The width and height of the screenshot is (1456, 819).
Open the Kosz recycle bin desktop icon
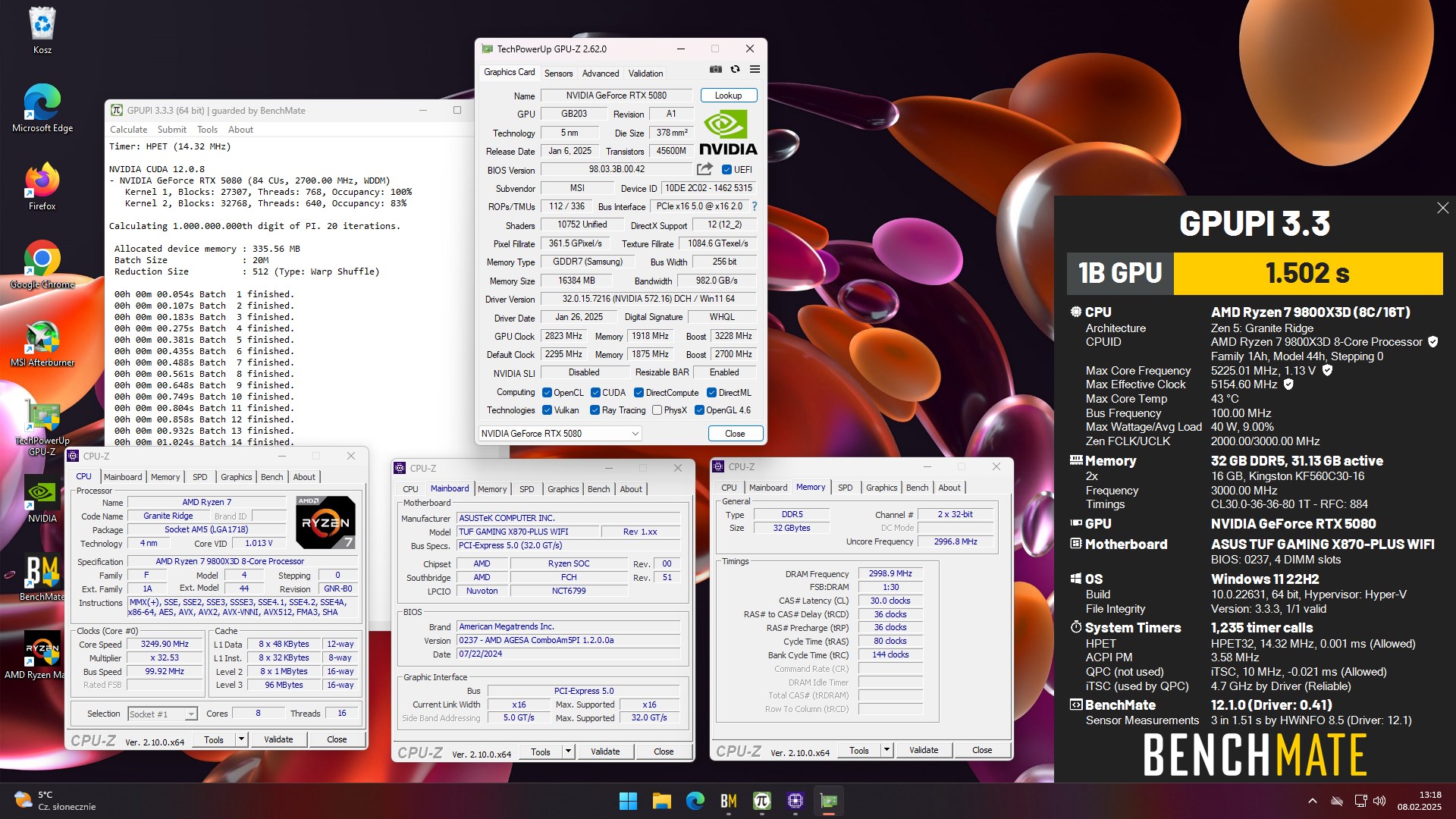(42, 30)
